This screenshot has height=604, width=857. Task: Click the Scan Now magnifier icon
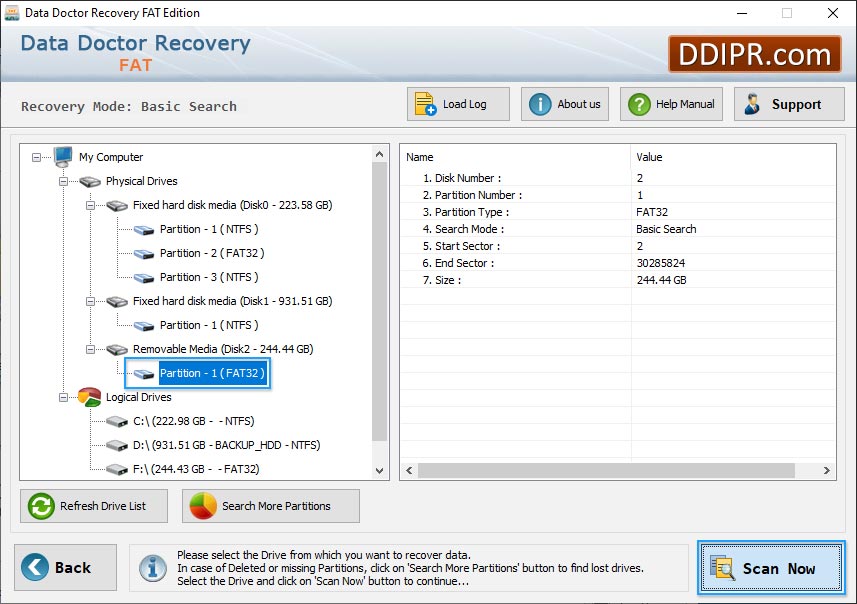click(x=722, y=567)
